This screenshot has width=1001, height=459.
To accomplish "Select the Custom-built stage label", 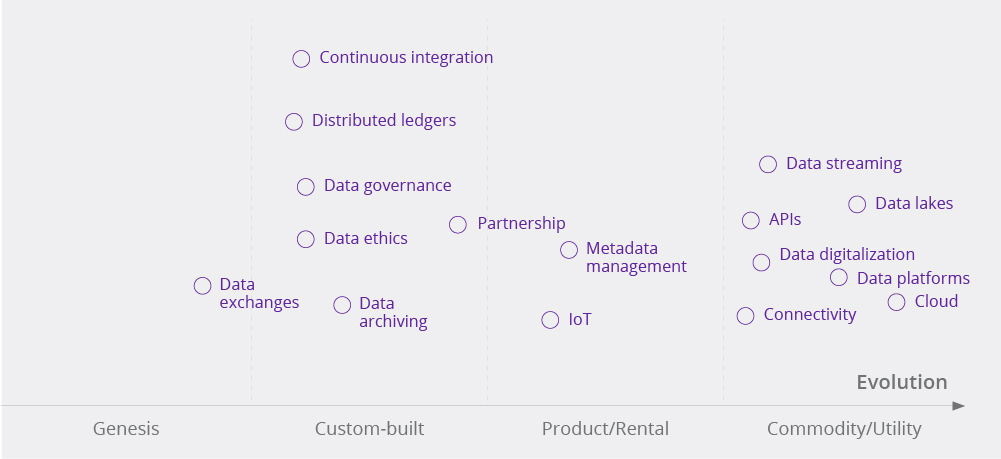I will tap(369, 429).
